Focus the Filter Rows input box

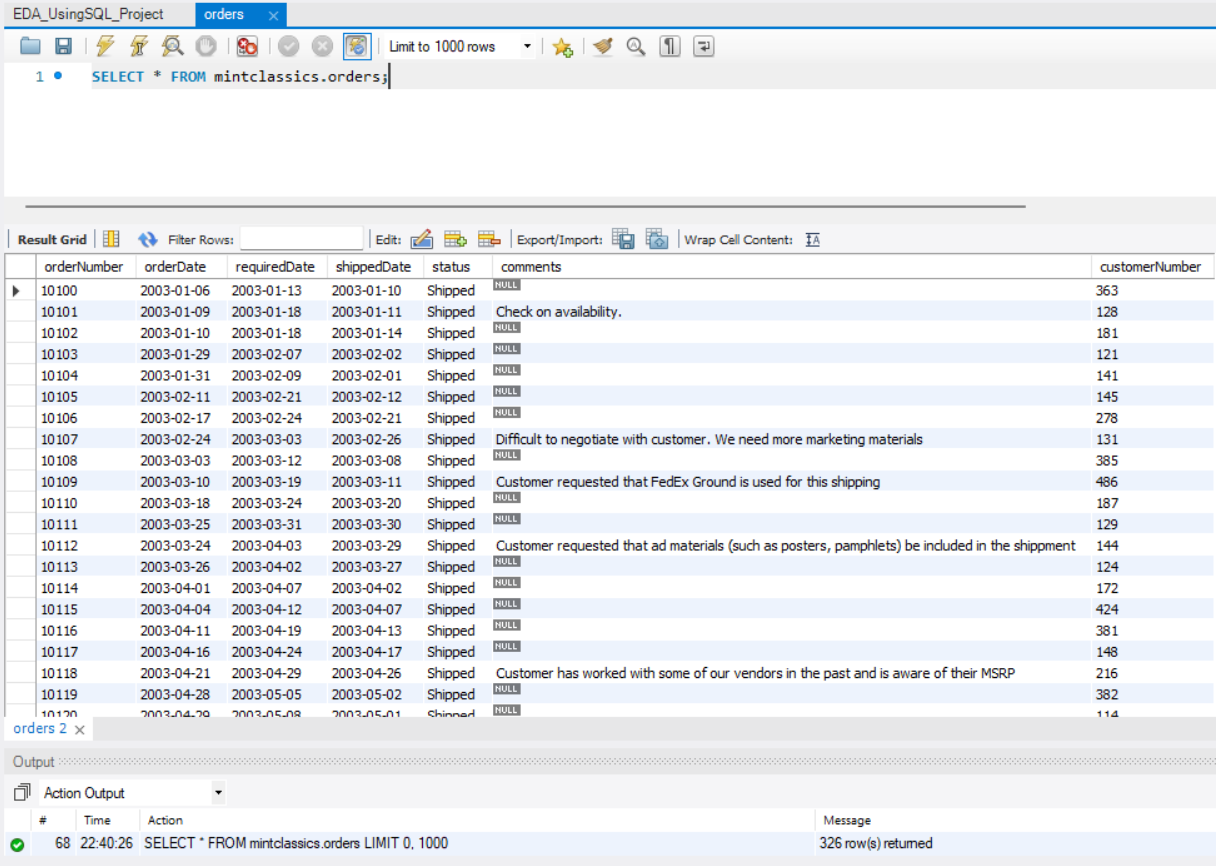tap(301, 239)
